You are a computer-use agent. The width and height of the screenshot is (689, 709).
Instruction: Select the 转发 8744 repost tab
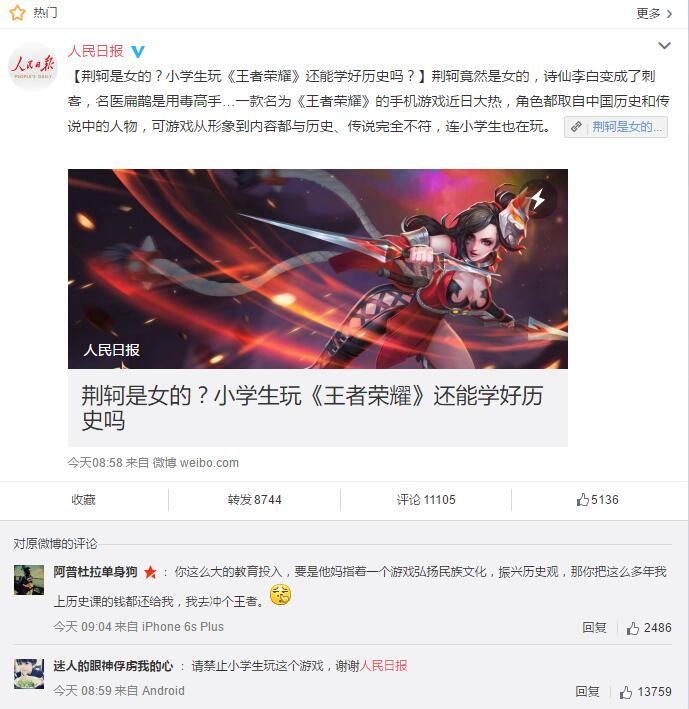click(255, 500)
